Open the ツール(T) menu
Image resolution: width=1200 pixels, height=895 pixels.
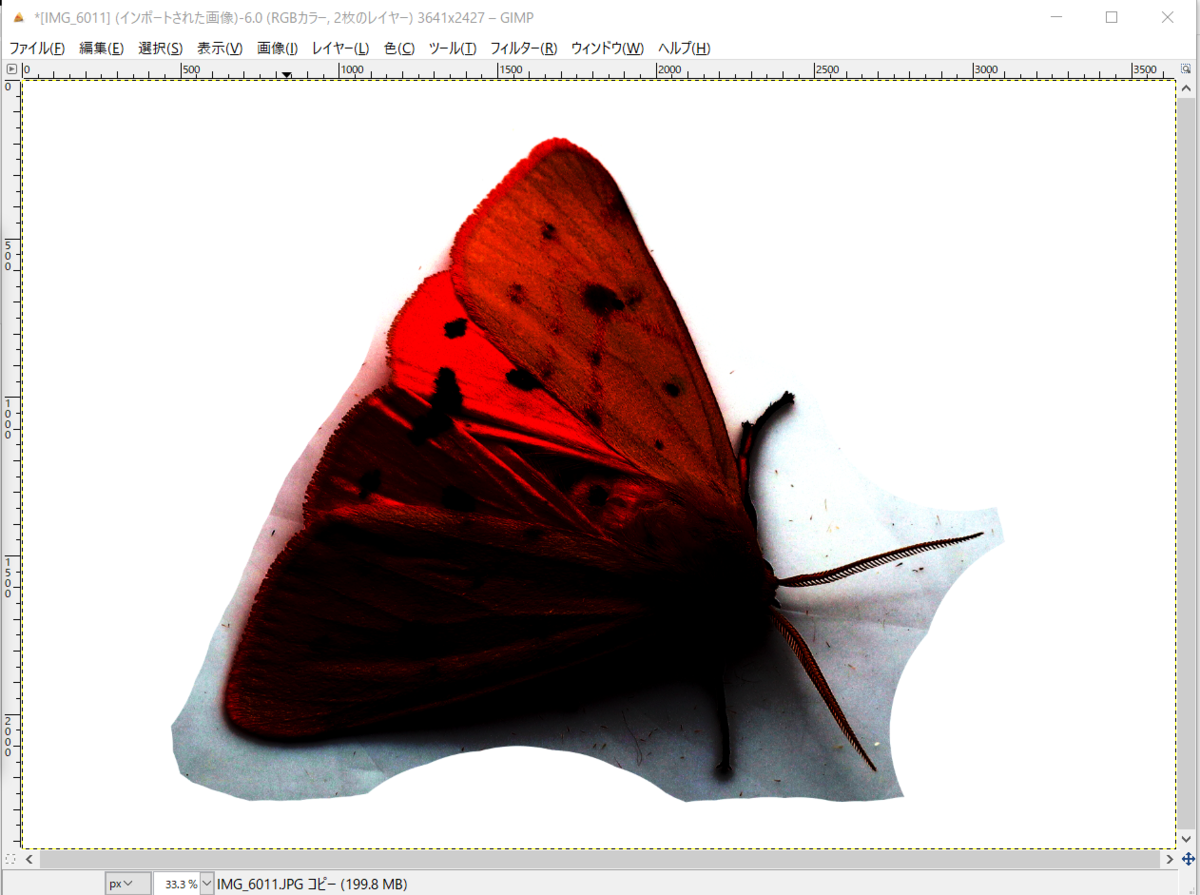pyautogui.click(x=452, y=48)
